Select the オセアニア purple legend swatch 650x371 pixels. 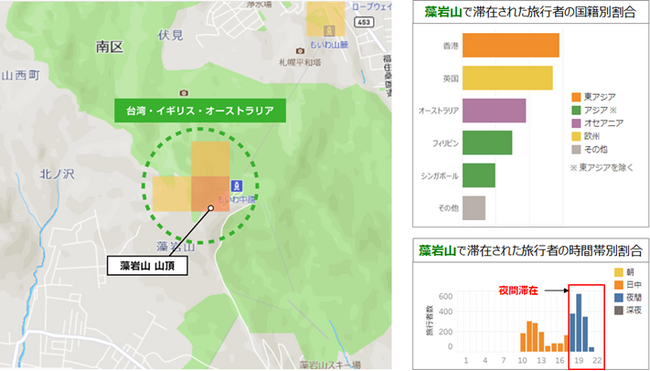576,123
